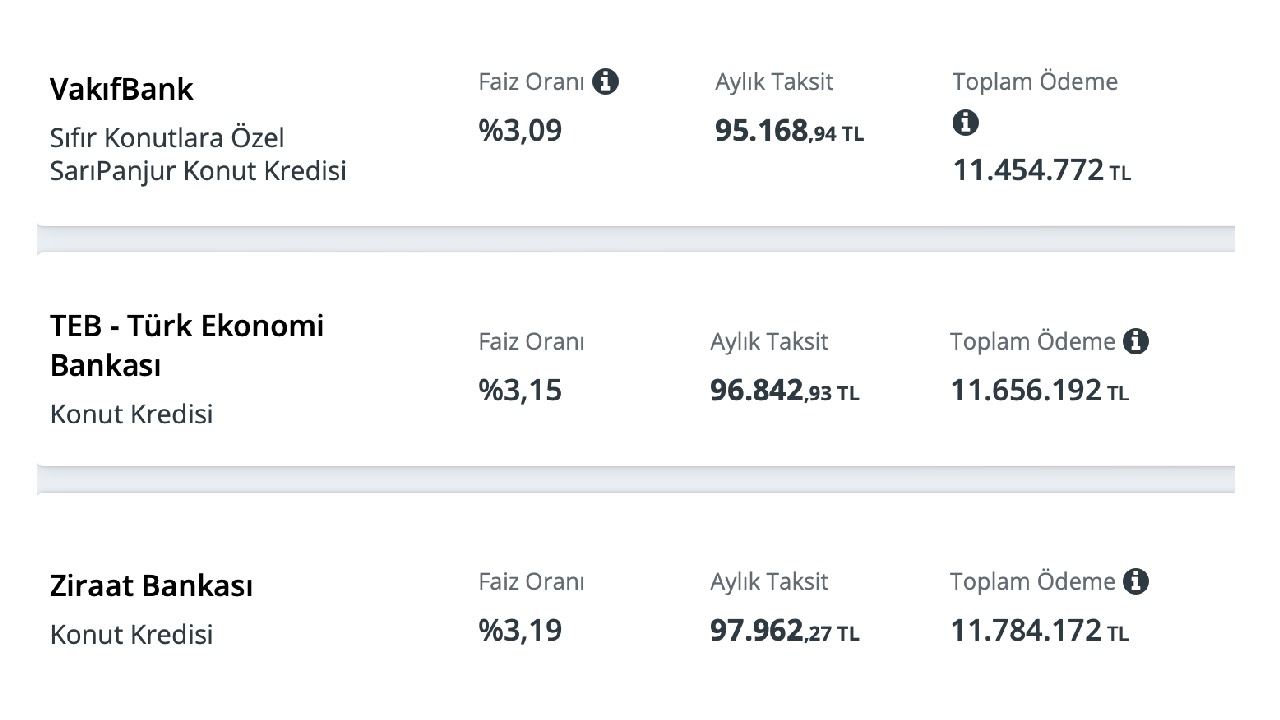Click the 11.784.172 TL total payment

[1039, 631]
